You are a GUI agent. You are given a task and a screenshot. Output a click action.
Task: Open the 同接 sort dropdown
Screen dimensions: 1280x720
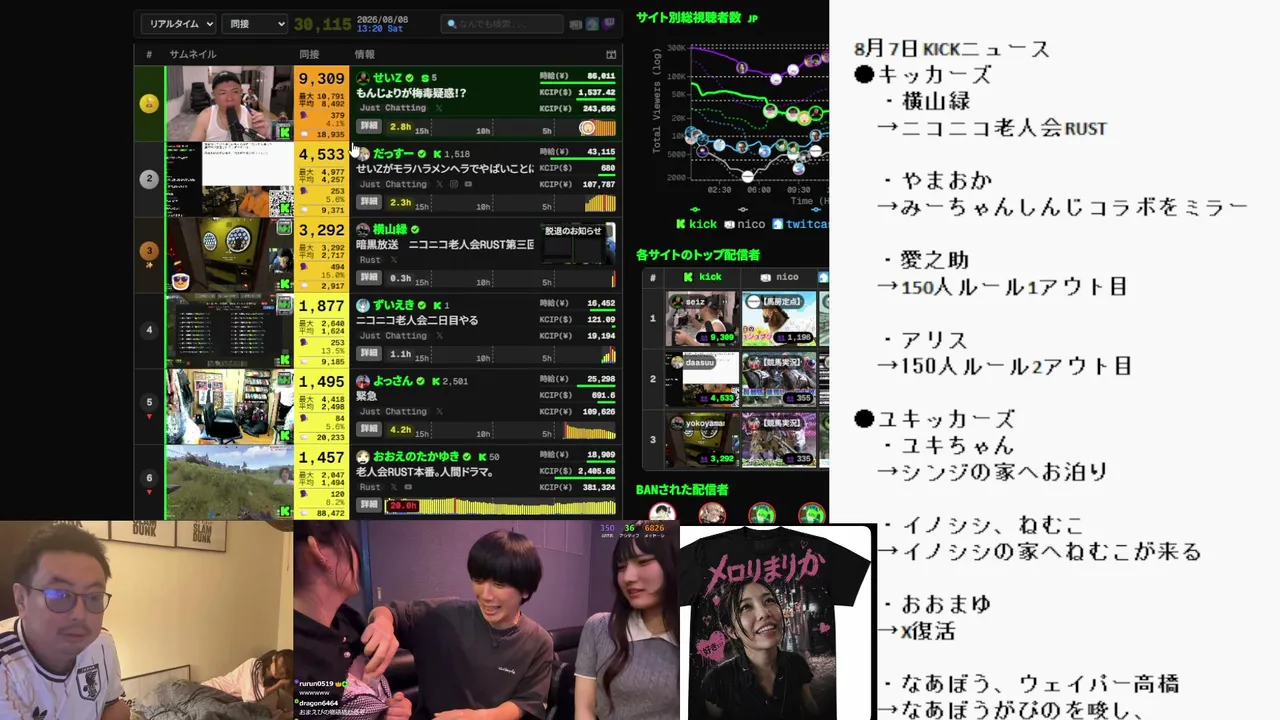point(254,24)
